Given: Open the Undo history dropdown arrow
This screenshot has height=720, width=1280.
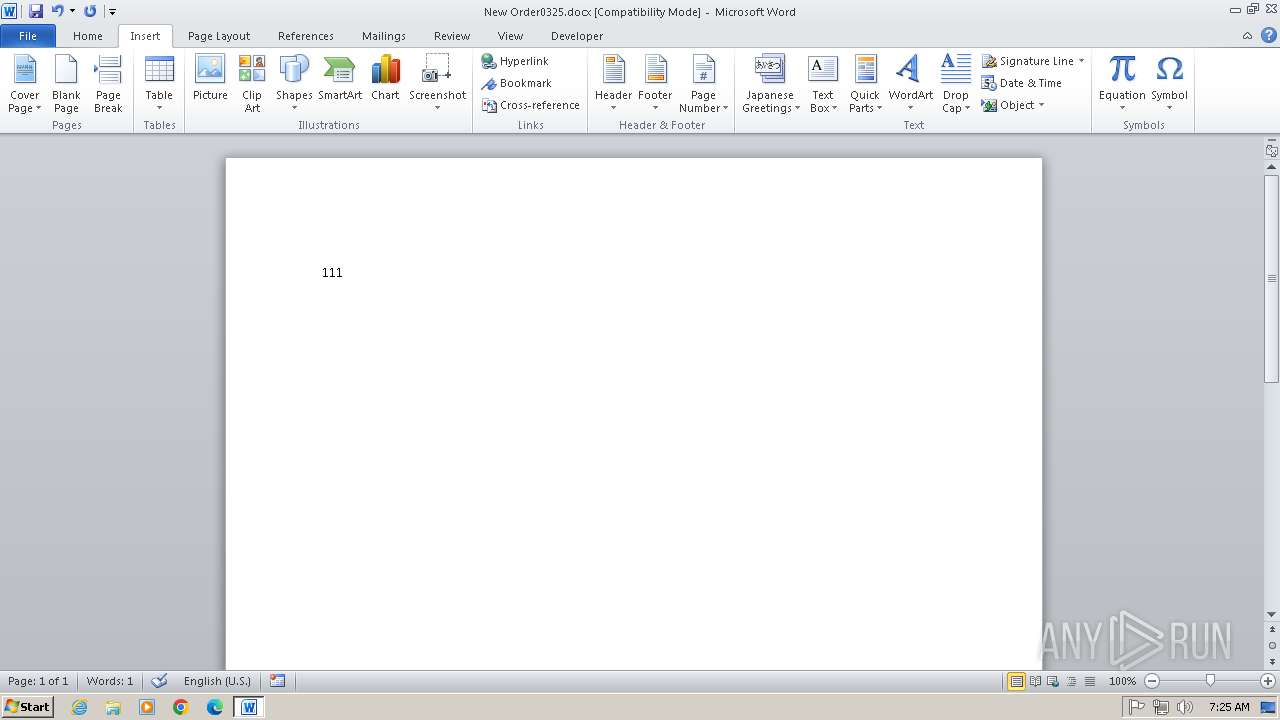Looking at the screenshot, I should click(x=72, y=11).
